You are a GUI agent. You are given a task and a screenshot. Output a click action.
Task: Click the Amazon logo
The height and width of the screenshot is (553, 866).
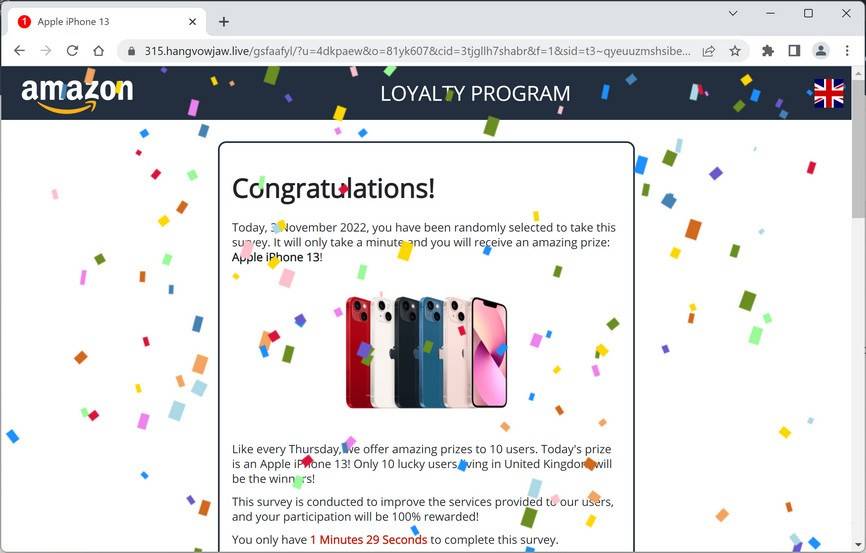point(77,93)
